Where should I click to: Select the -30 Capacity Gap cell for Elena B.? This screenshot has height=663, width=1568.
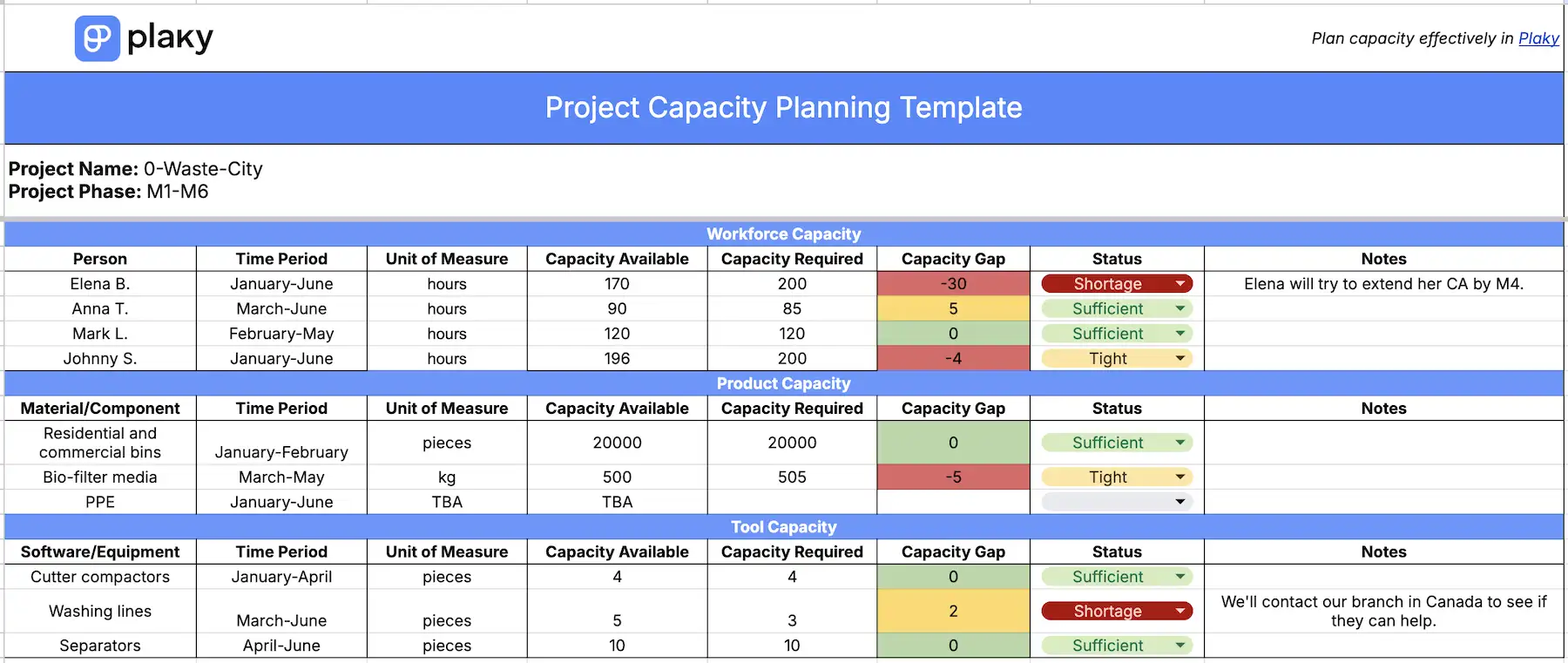[952, 283]
